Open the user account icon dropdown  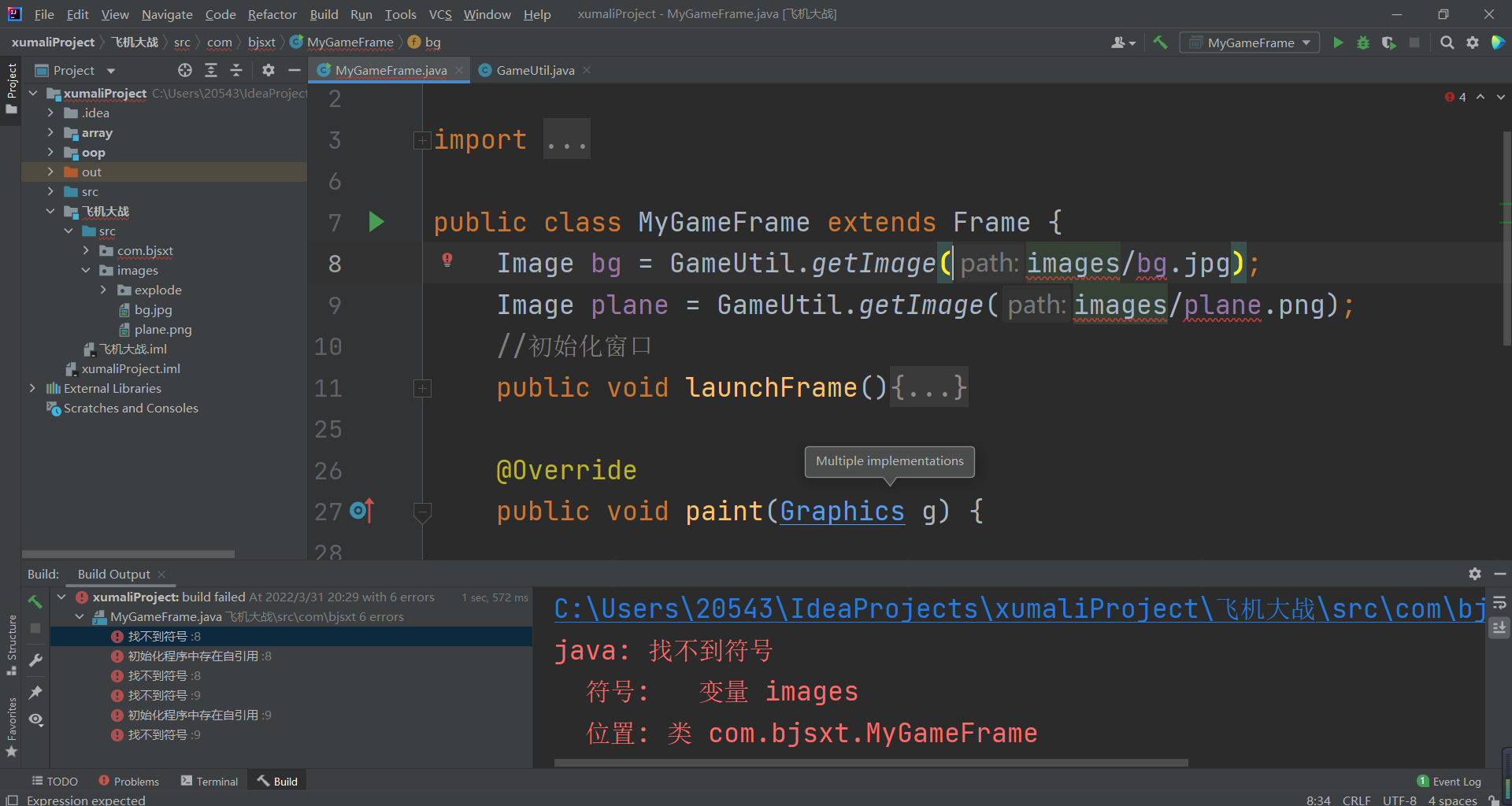pos(1123,43)
